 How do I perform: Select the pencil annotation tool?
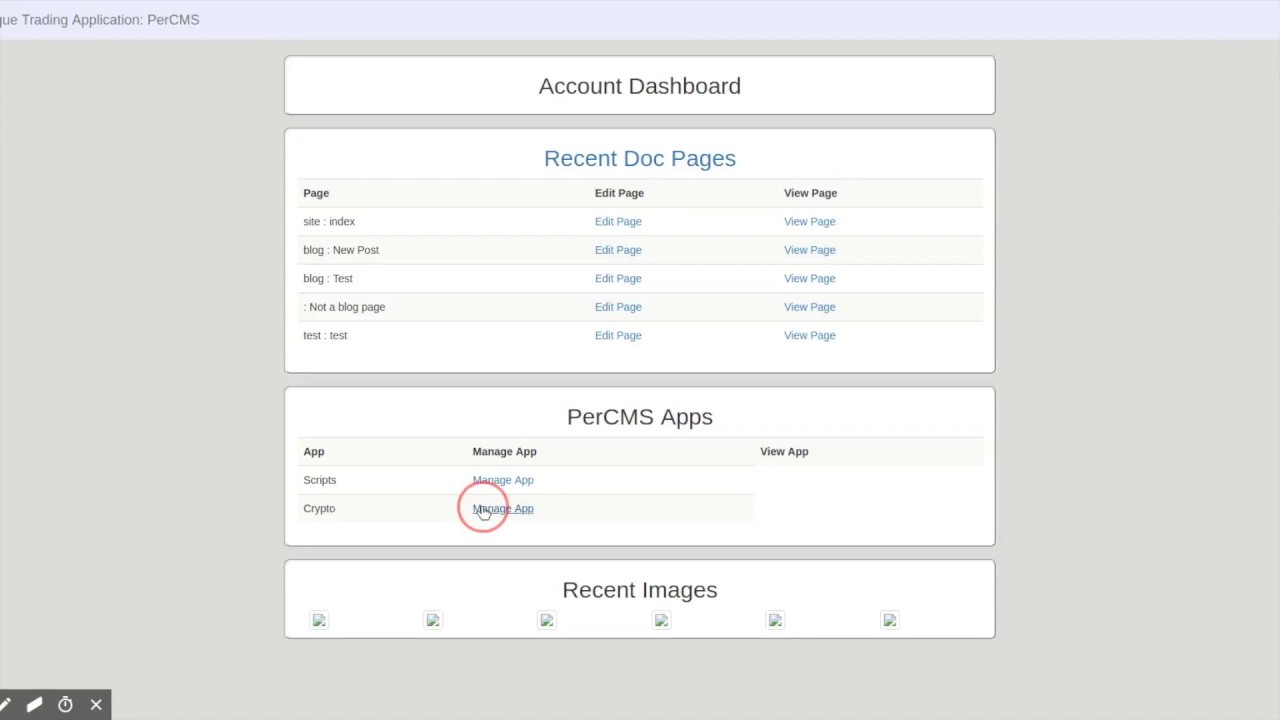tap(5, 705)
